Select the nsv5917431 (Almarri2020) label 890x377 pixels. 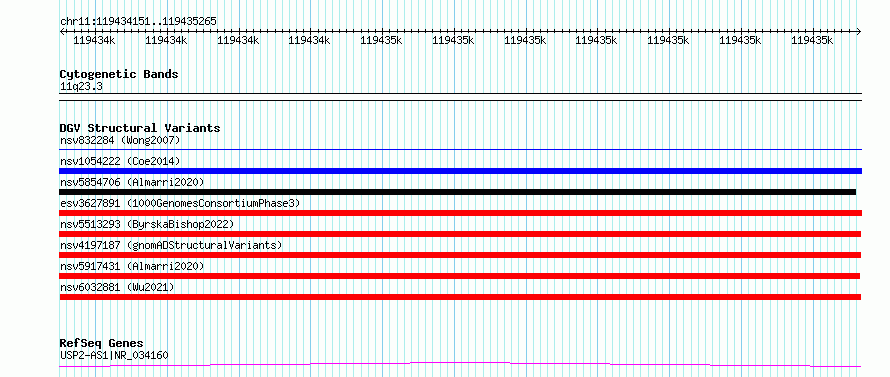132,266
